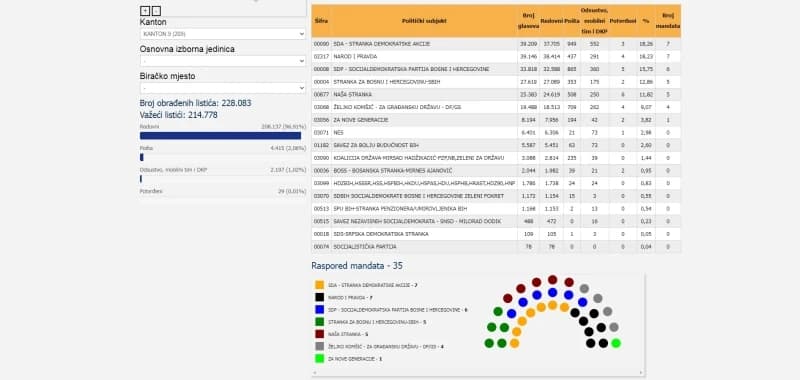Open the Kanton dropdown
800x380 pixels.
[222, 34]
